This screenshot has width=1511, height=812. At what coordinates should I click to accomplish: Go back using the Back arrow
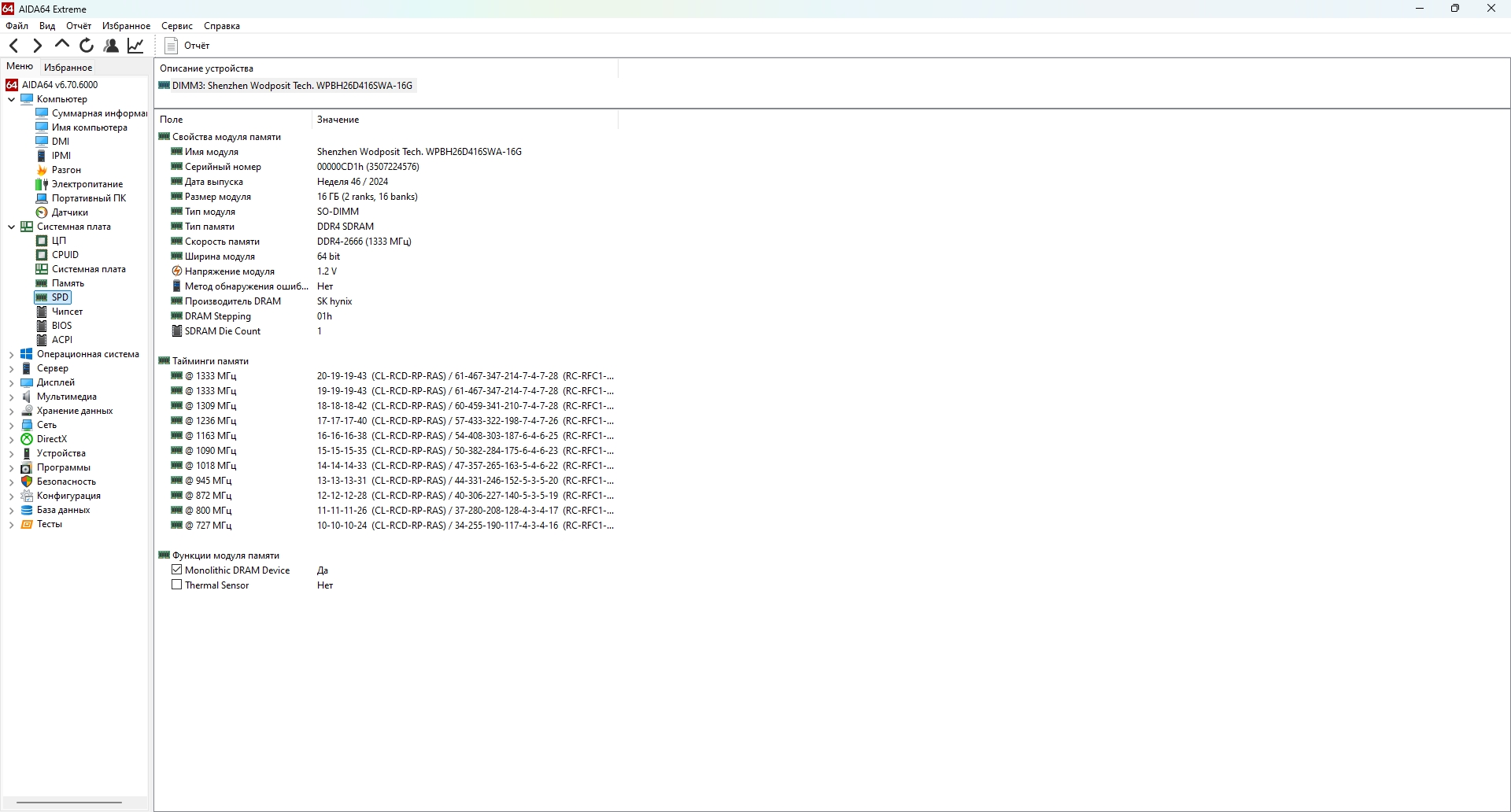click(x=14, y=46)
